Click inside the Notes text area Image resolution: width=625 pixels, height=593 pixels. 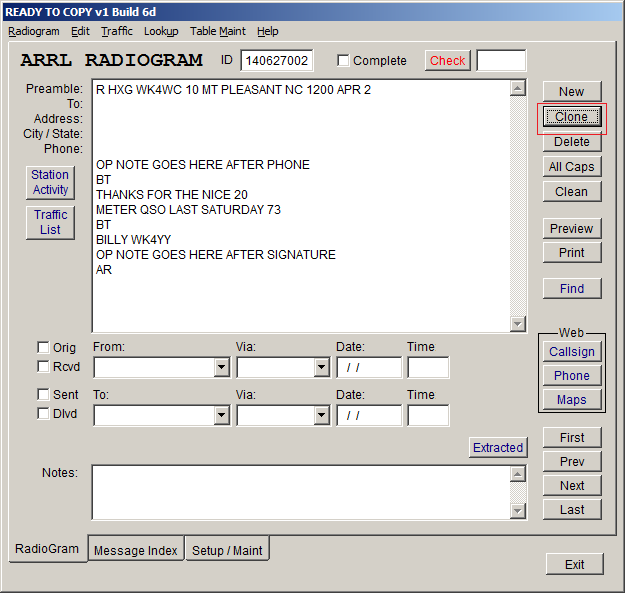pos(301,492)
